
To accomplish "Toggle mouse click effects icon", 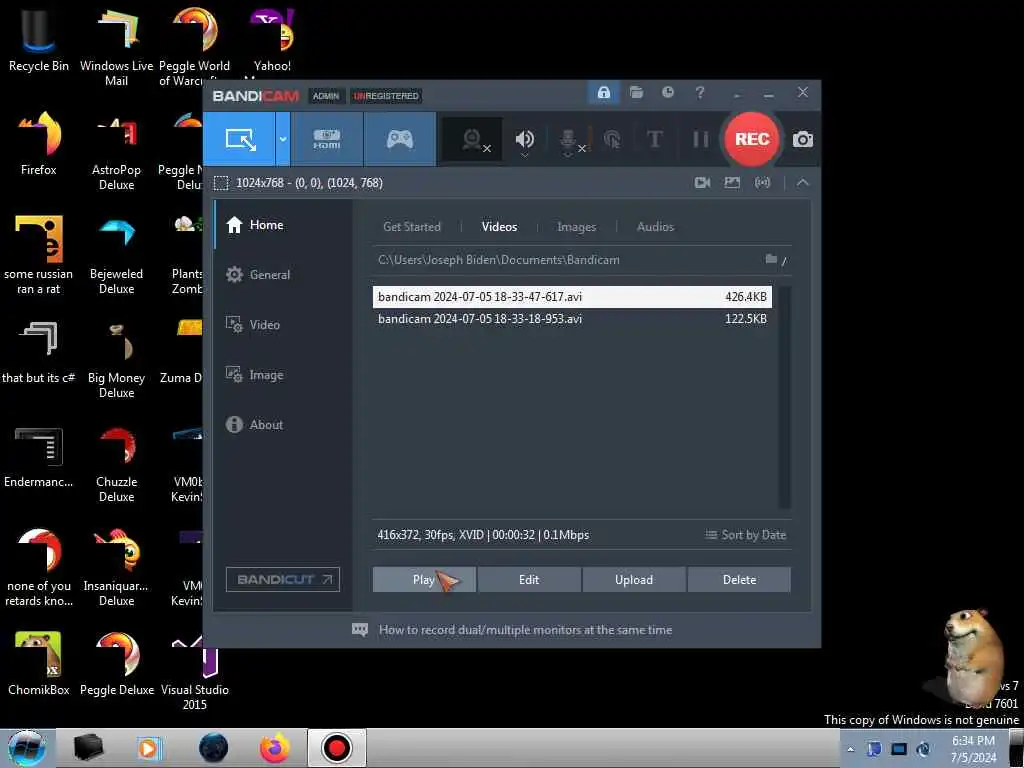I will [612, 139].
